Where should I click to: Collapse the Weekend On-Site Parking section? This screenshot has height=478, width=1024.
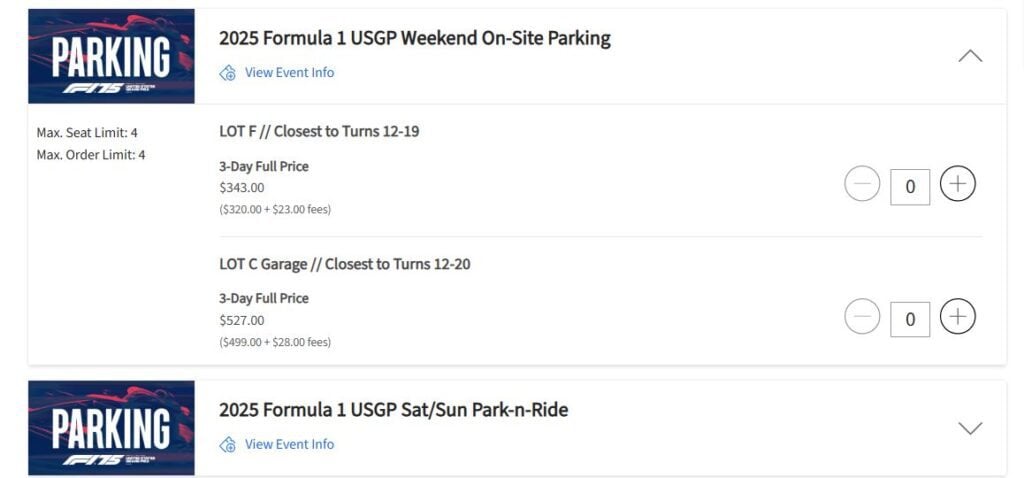click(x=969, y=56)
